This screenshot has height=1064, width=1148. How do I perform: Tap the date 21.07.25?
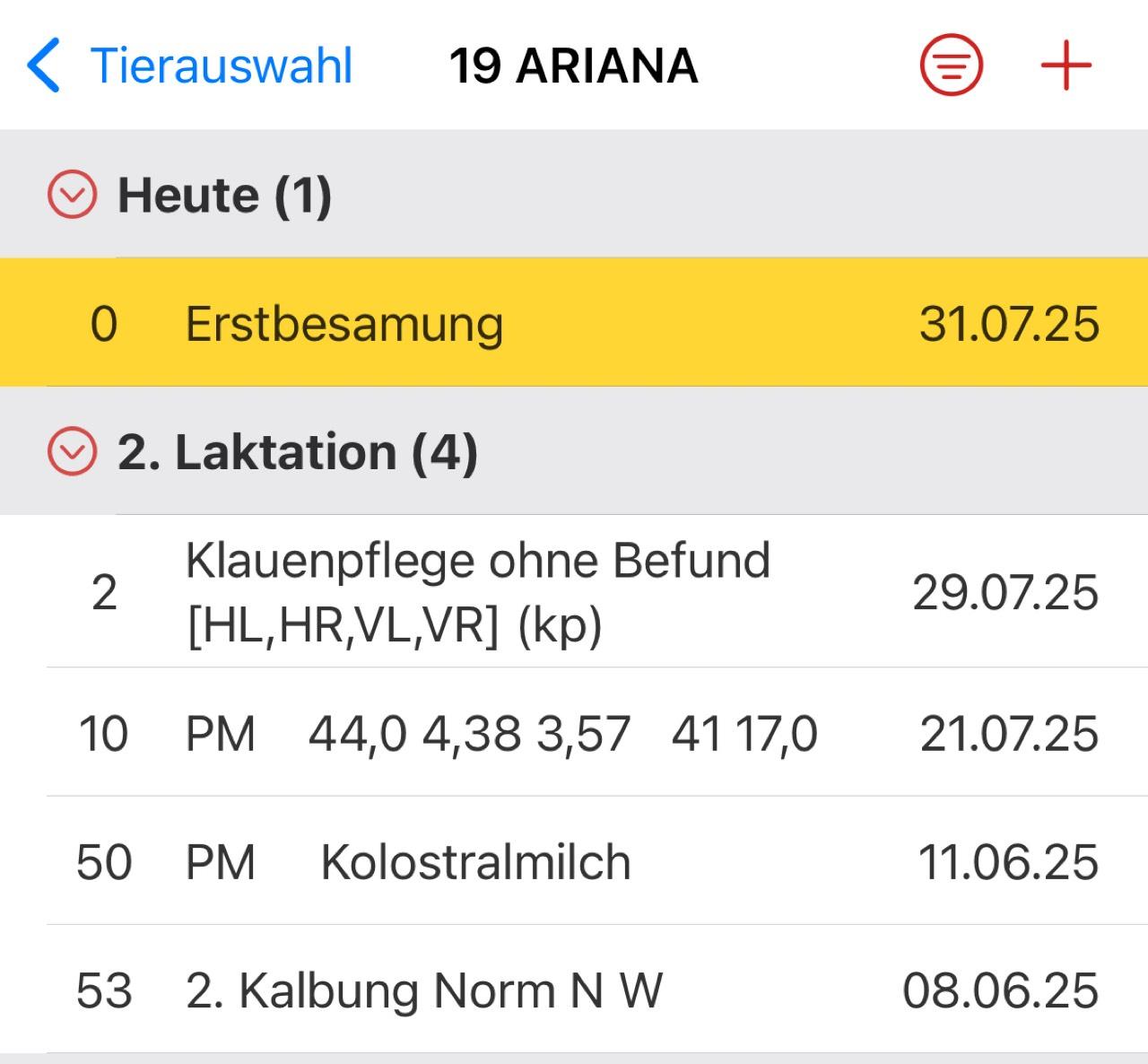(1009, 734)
